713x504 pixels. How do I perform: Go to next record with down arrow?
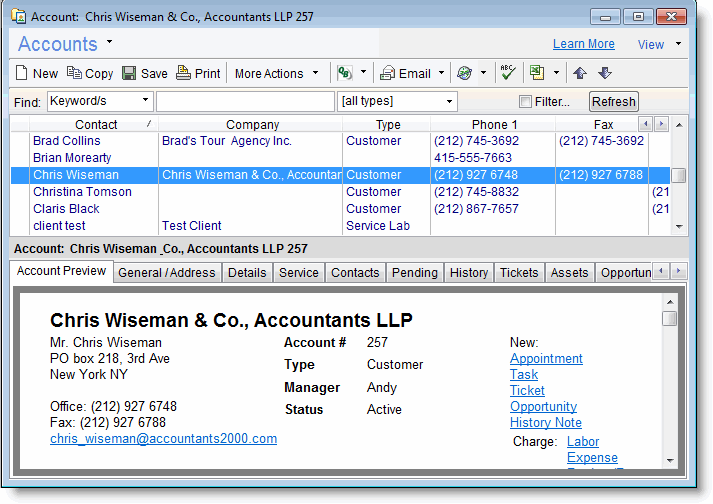604,73
